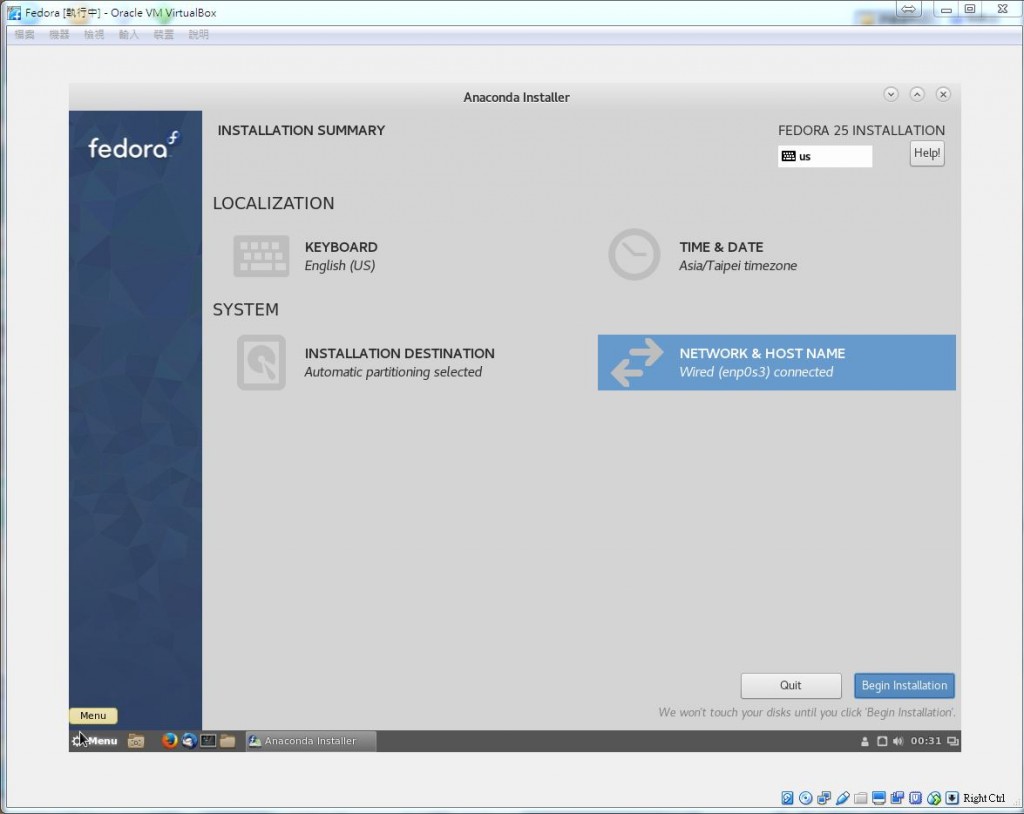
Task: Click the us keyboard layout field
Action: point(825,156)
